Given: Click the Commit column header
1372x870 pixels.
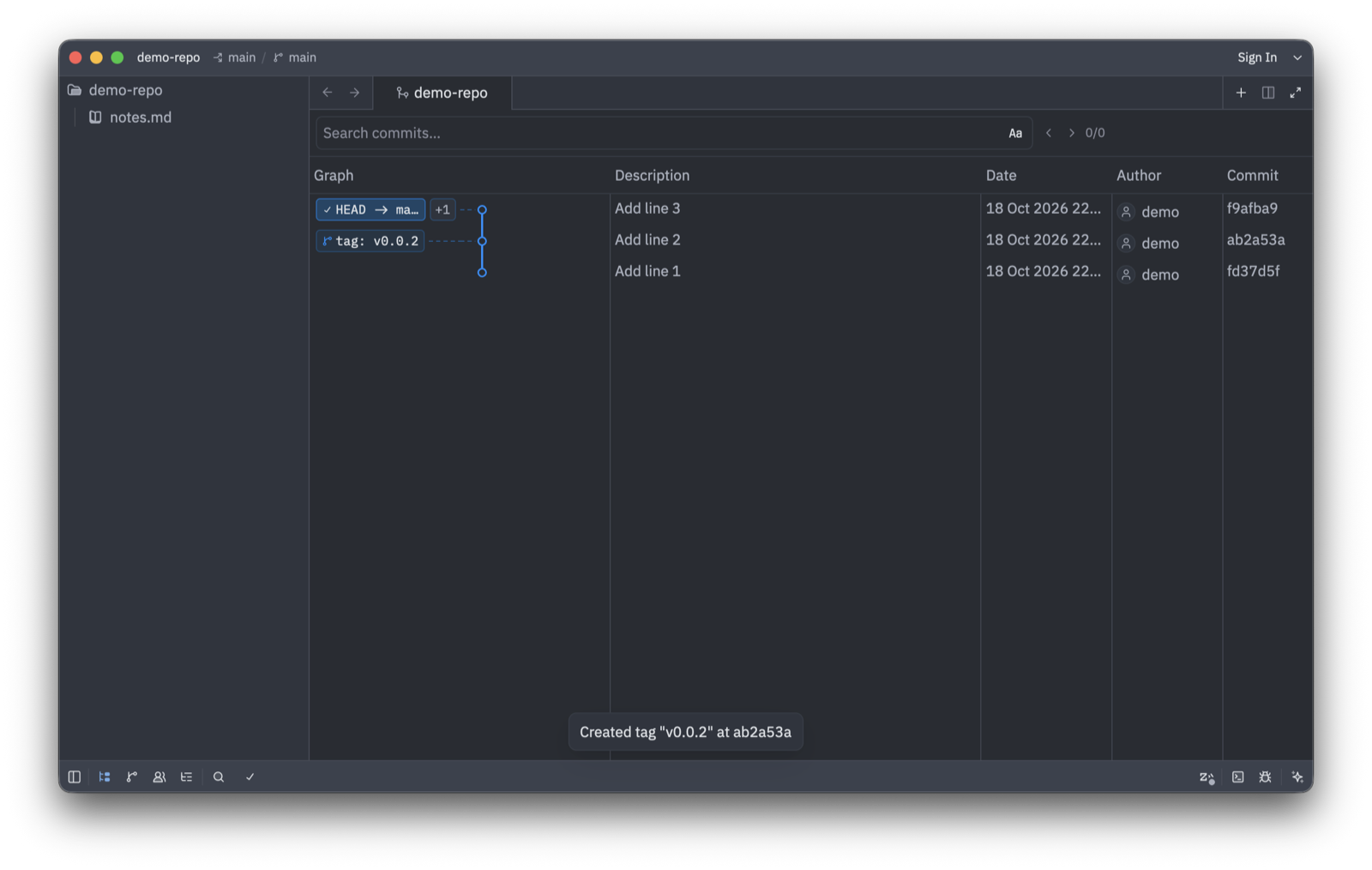Looking at the screenshot, I should (1252, 175).
